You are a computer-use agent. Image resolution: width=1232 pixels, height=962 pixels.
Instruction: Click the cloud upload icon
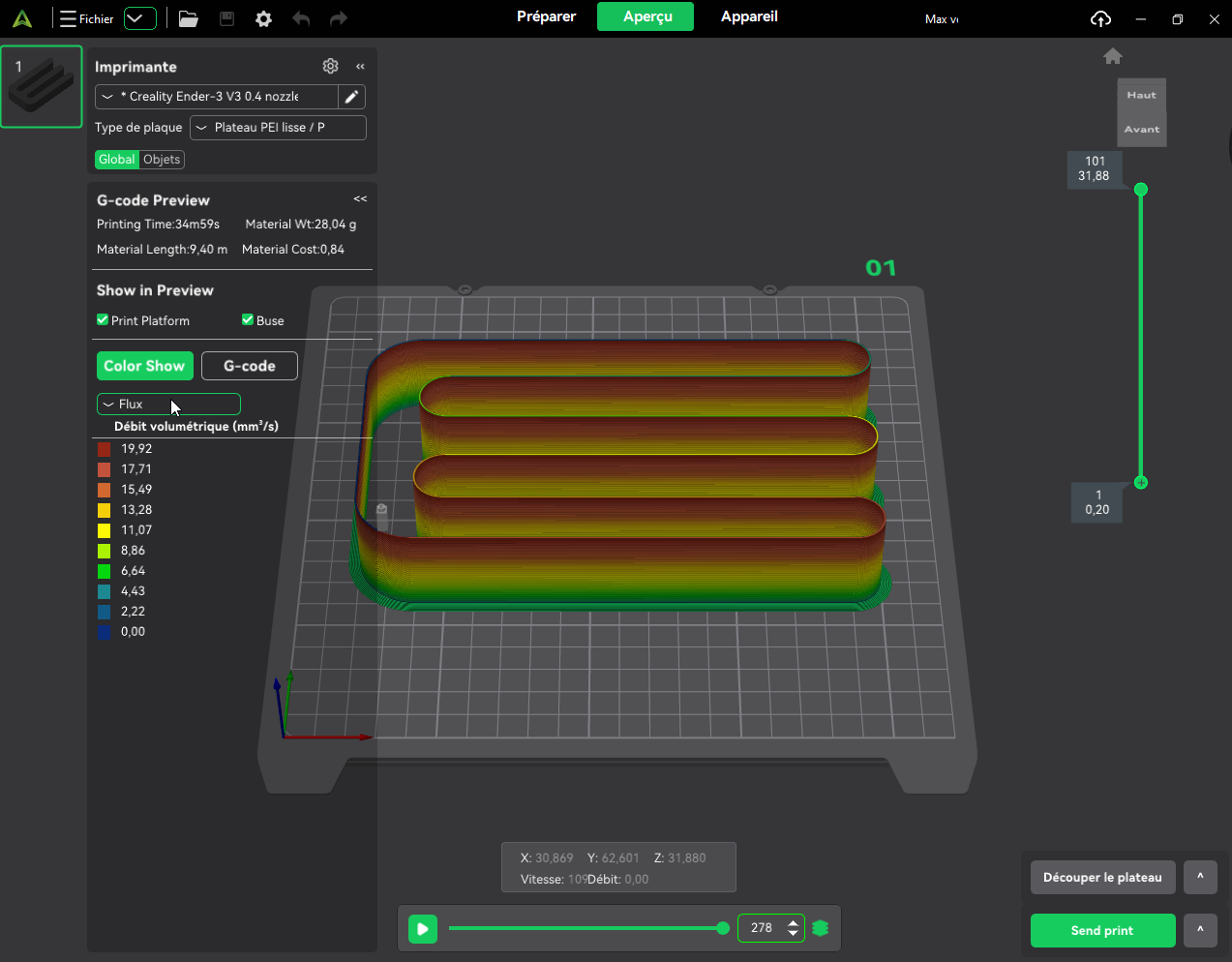pos(1100,18)
